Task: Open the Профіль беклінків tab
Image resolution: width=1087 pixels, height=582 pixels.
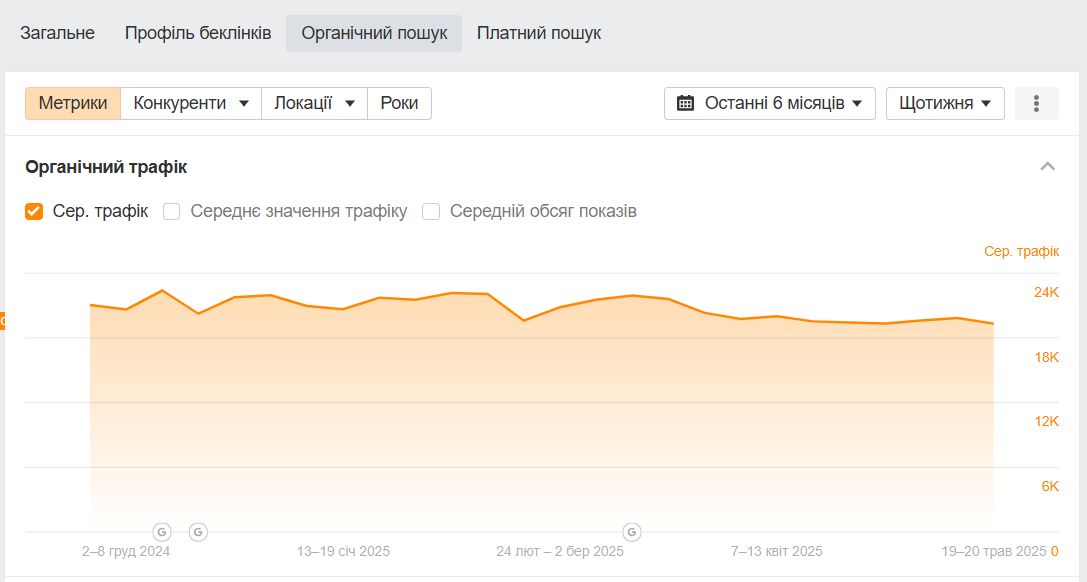Action: tap(198, 33)
